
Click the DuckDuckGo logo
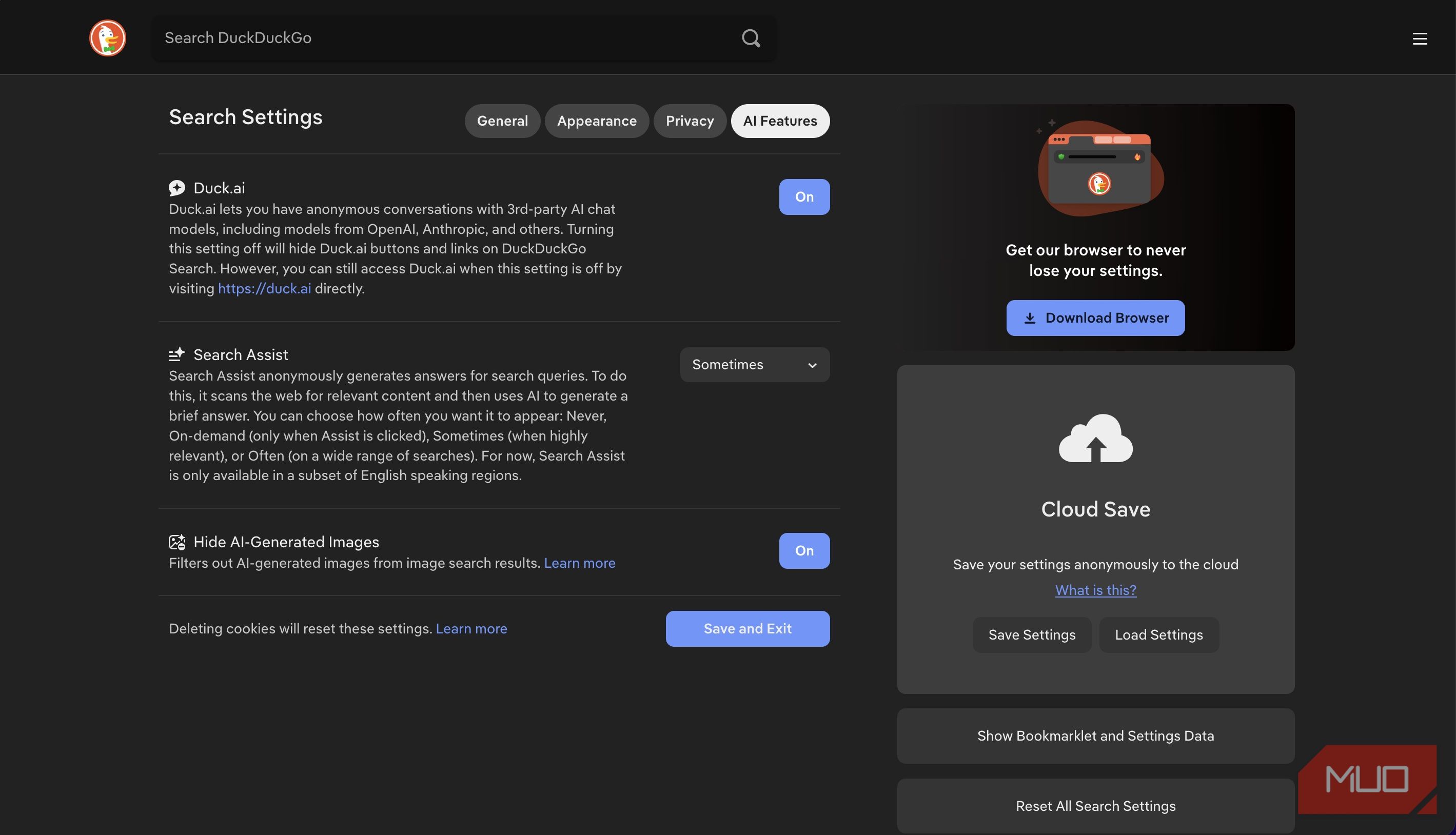pyautogui.click(x=107, y=38)
